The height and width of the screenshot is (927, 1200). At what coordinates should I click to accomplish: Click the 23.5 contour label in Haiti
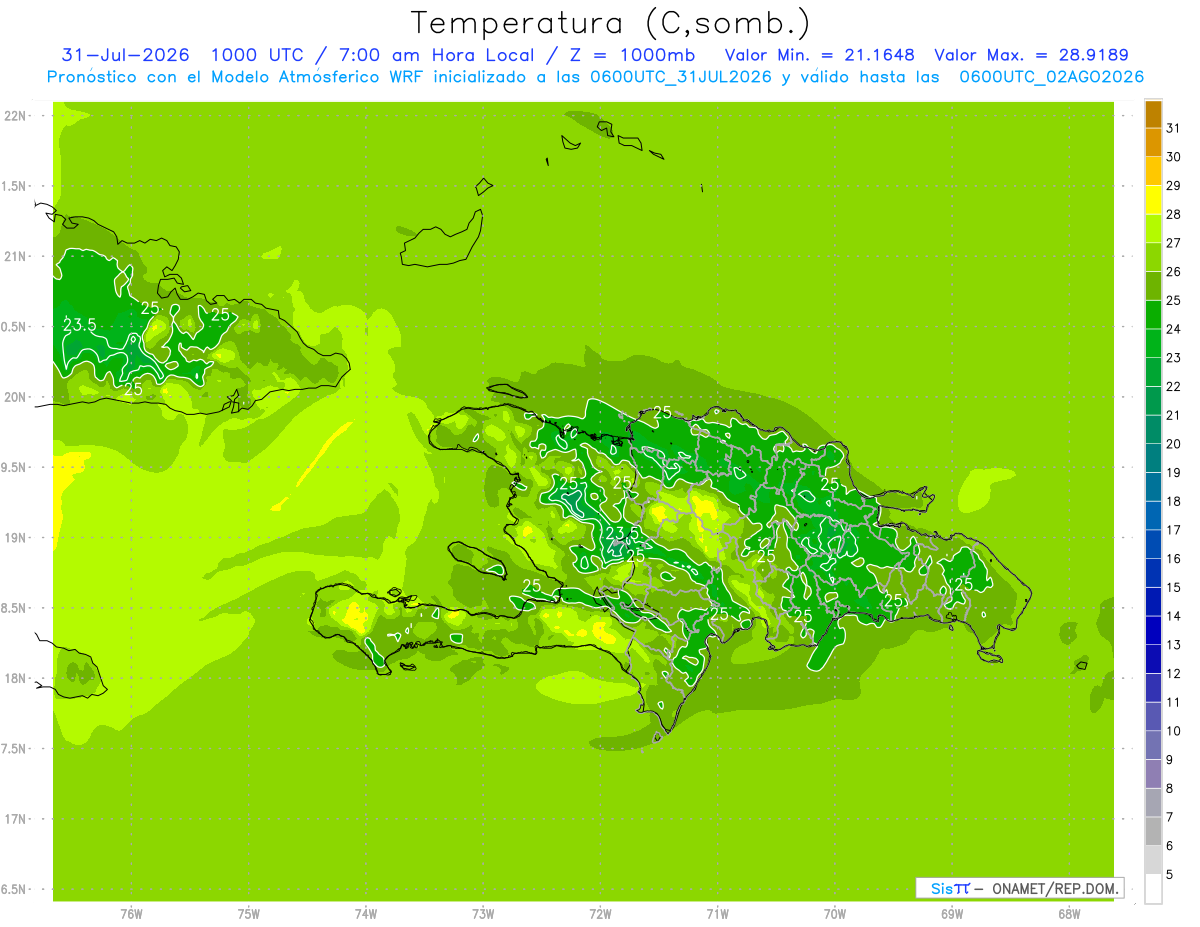(622, 532)
